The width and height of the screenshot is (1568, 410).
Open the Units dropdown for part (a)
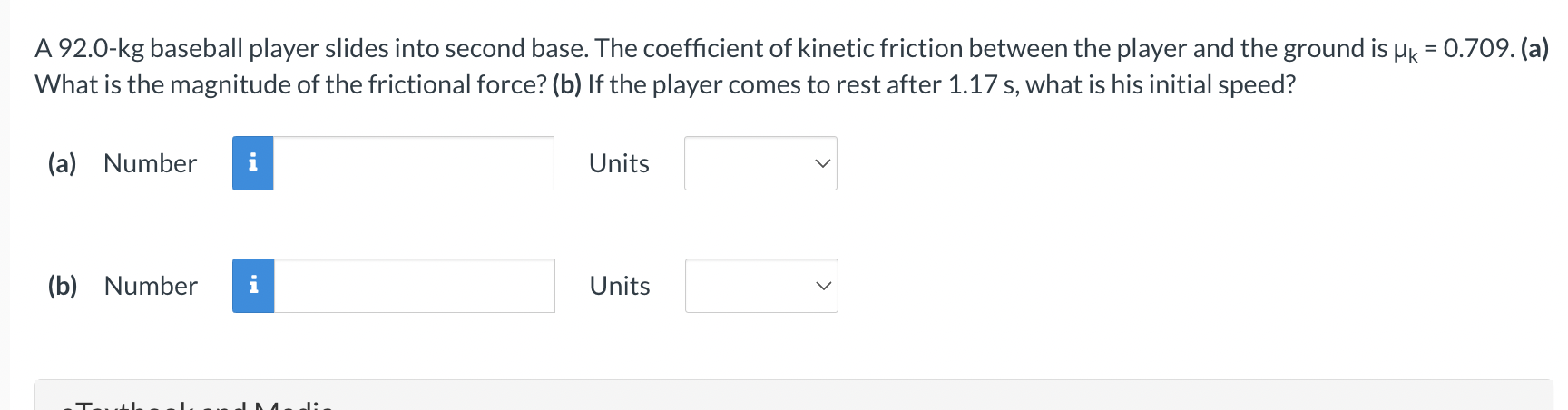pyautogui.click(x=760, y=163)
